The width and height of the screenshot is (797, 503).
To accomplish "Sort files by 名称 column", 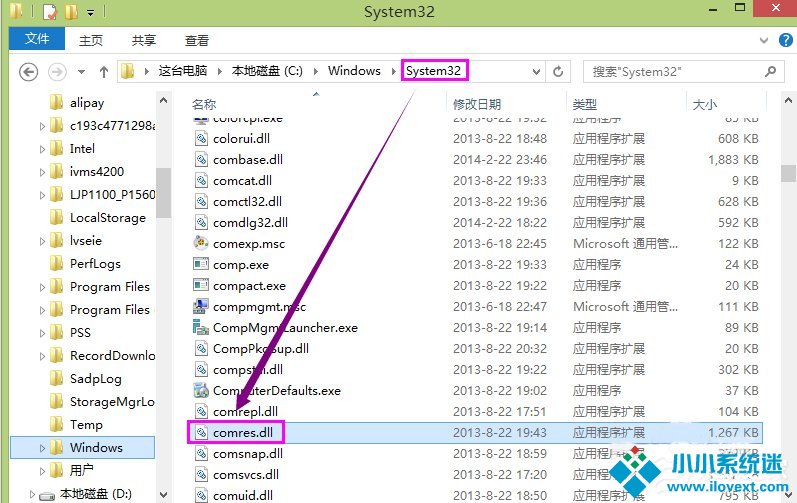I will [204, 104].
